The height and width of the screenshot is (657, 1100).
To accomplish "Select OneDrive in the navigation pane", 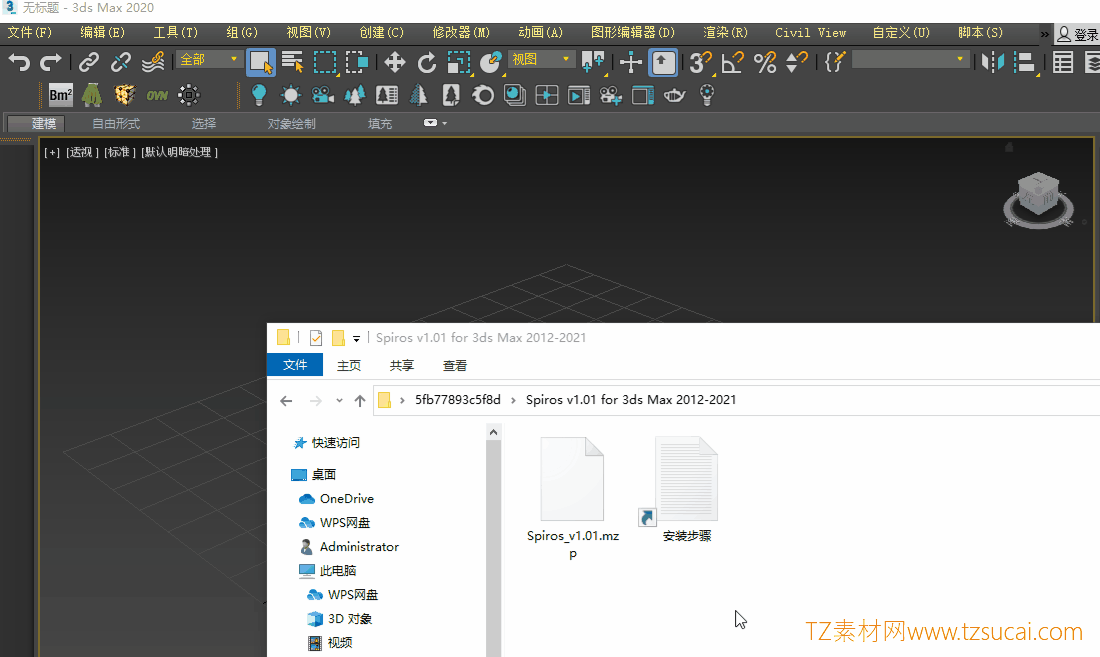I will pos(337,499).
